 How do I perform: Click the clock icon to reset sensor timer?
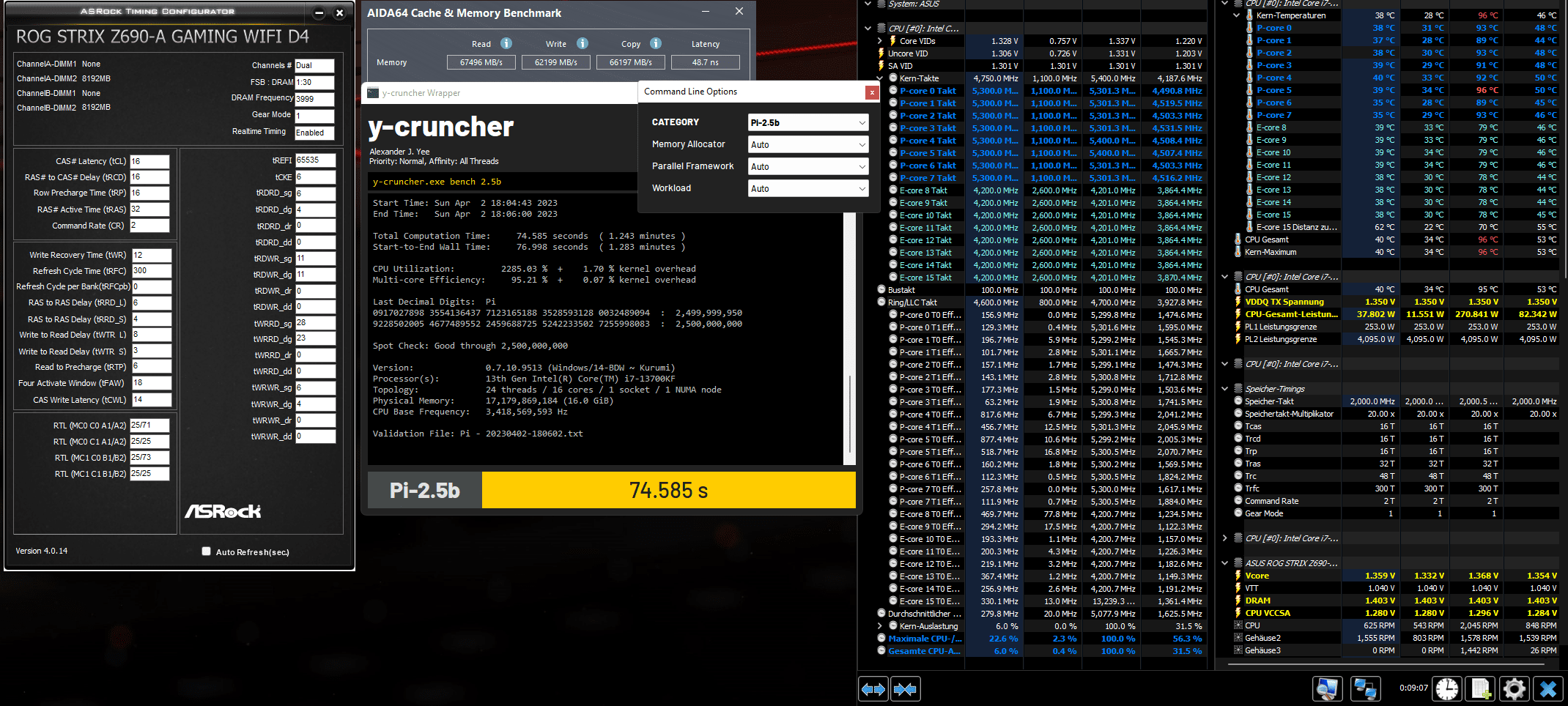click(x=1447, y=689)
